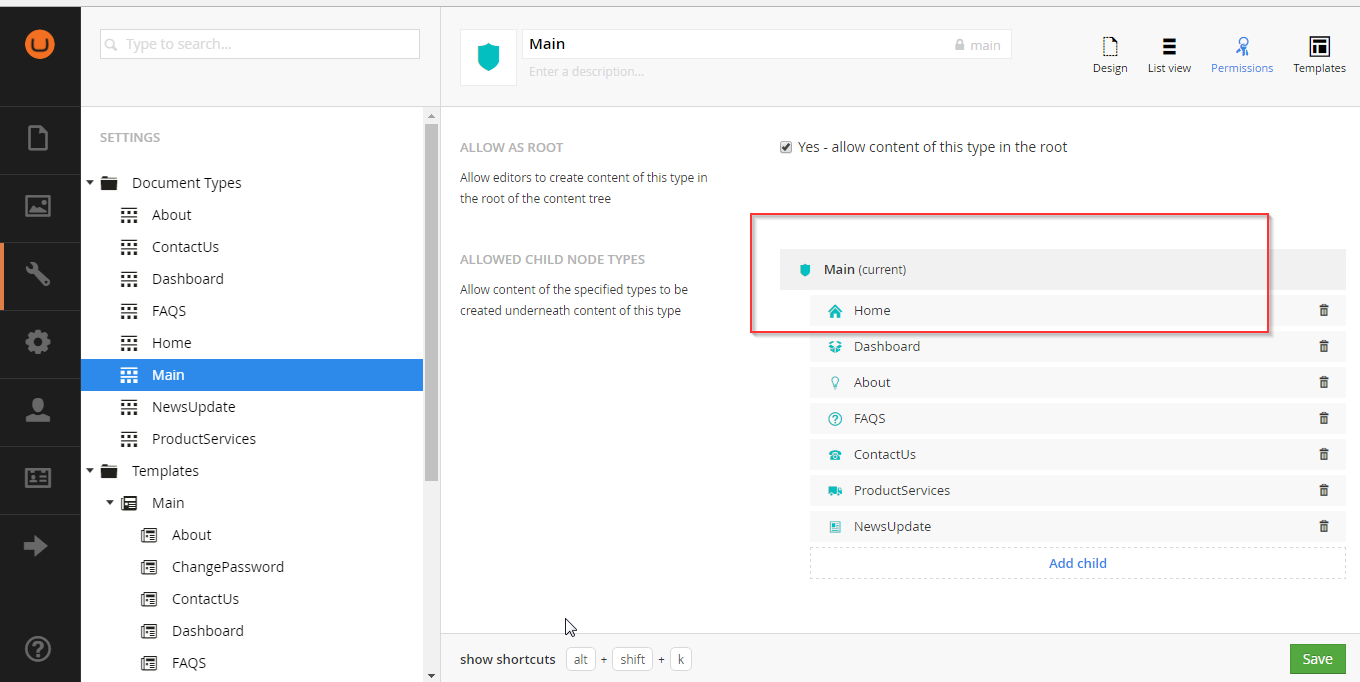The width and height of the screenshot is (1360, 682).
Task: Click the FAQS question icon in child list
Action: 835,419
